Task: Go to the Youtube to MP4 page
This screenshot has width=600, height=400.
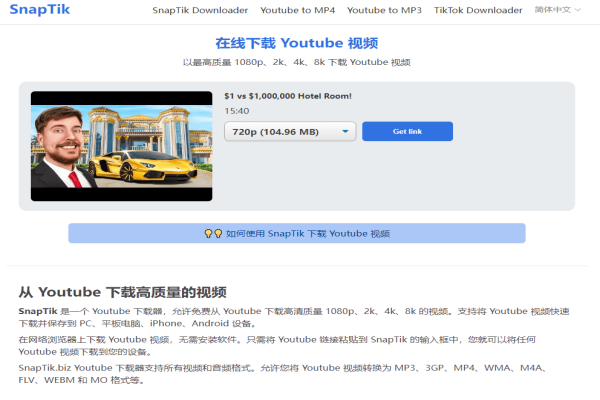Action: (298, 10)
